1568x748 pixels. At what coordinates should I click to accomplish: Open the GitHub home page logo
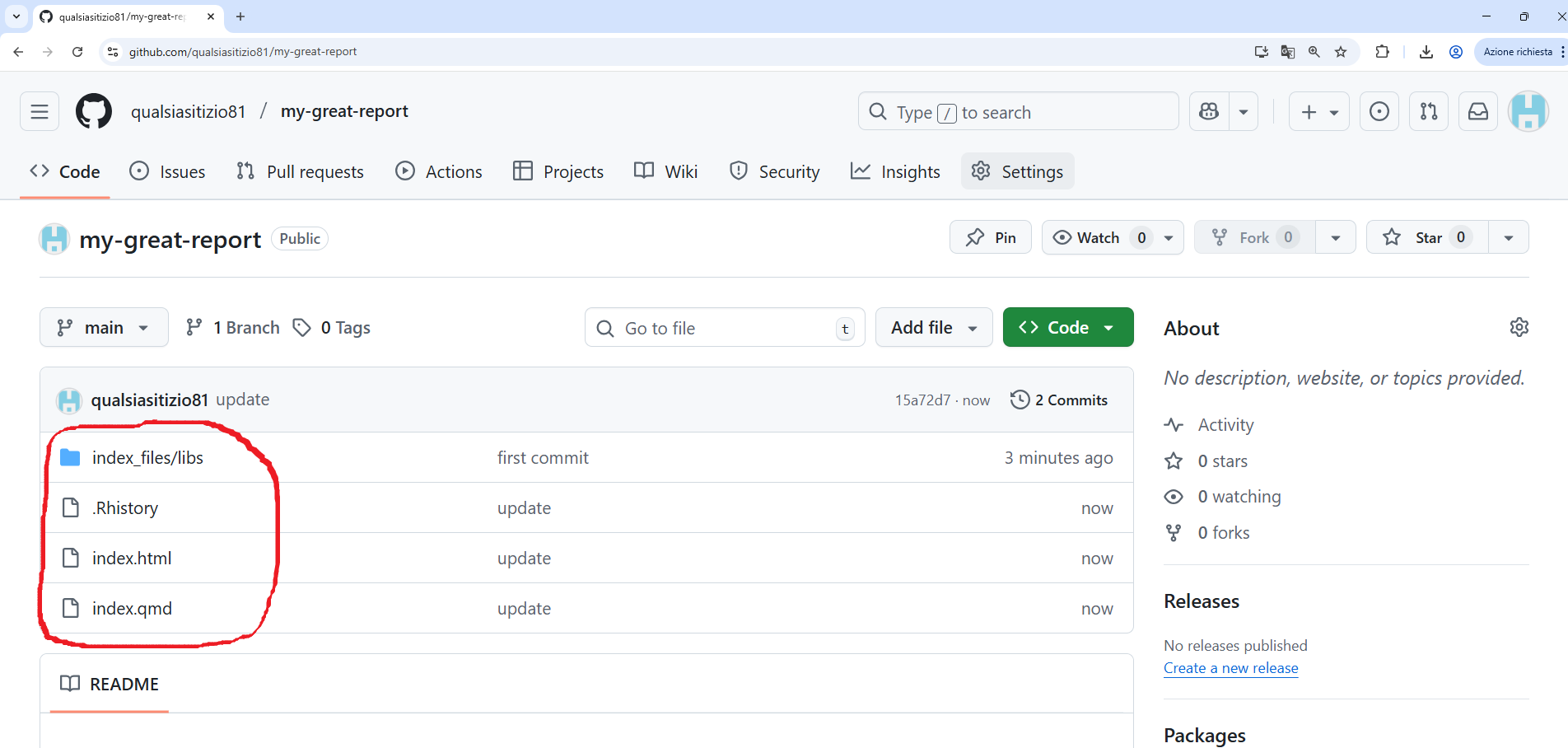[93, 110]
